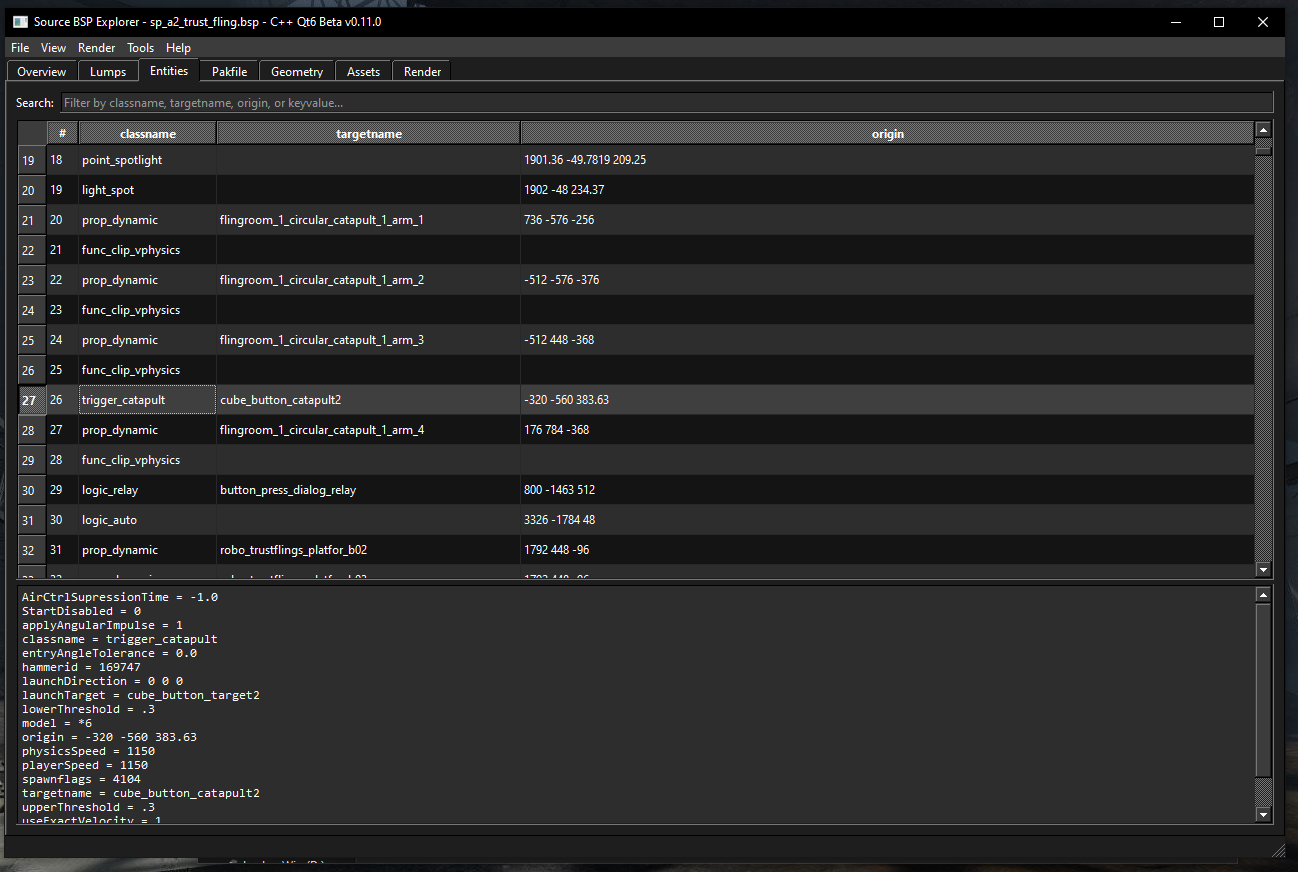Click origin cell -512 -576 -376

coord(887,280)
